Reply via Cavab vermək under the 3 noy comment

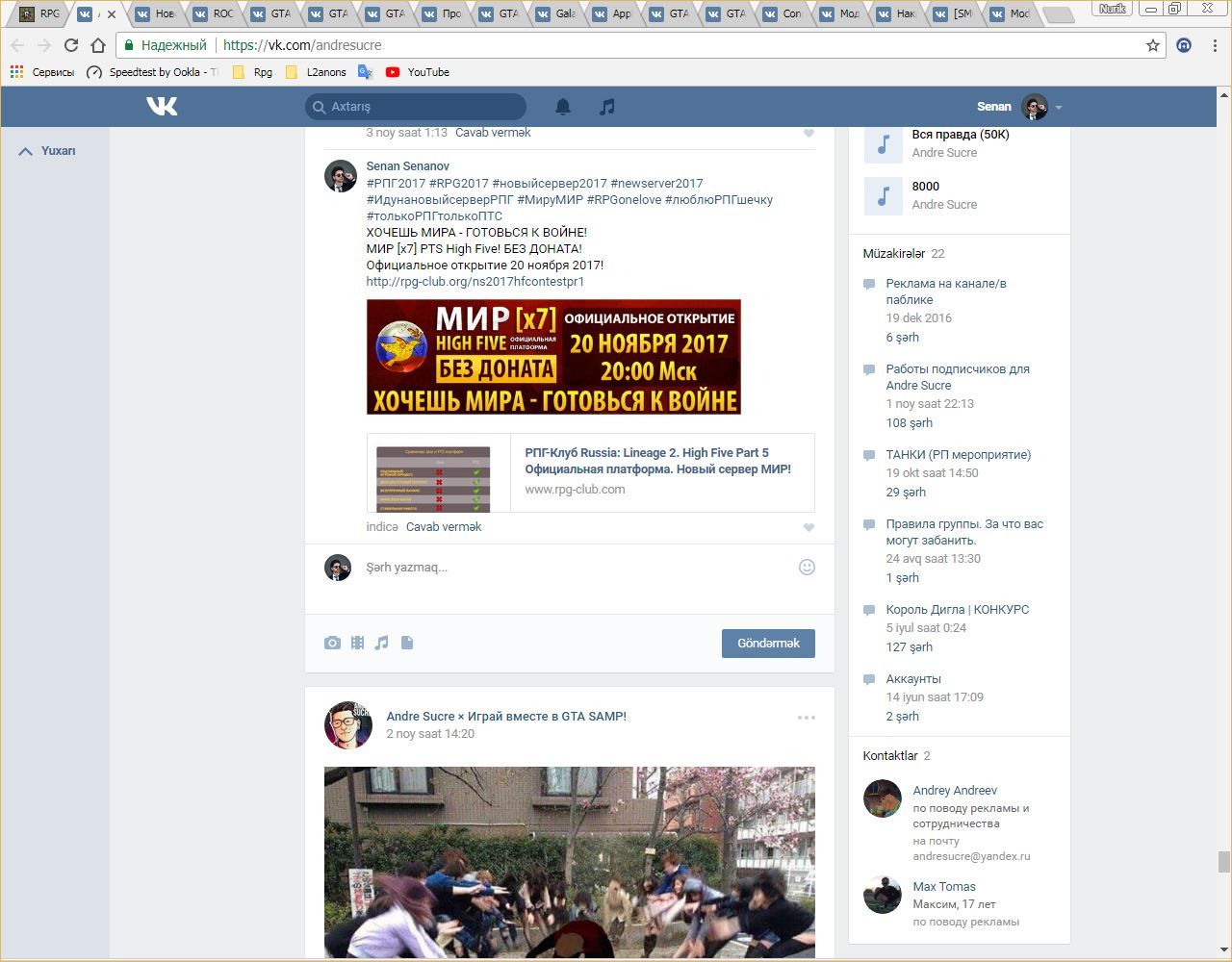[x=493, y=133]
